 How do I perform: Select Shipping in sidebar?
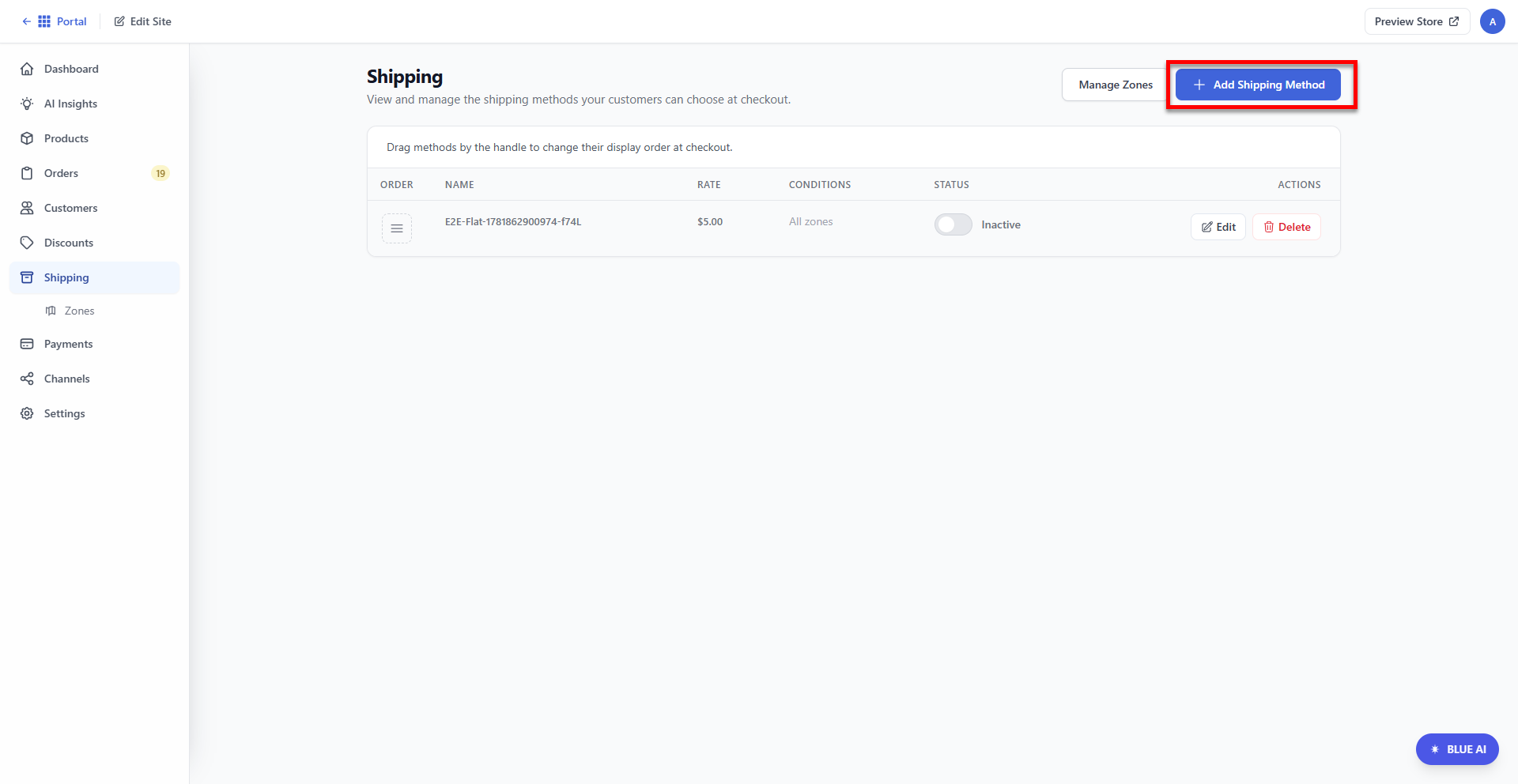tap(95, 277)
